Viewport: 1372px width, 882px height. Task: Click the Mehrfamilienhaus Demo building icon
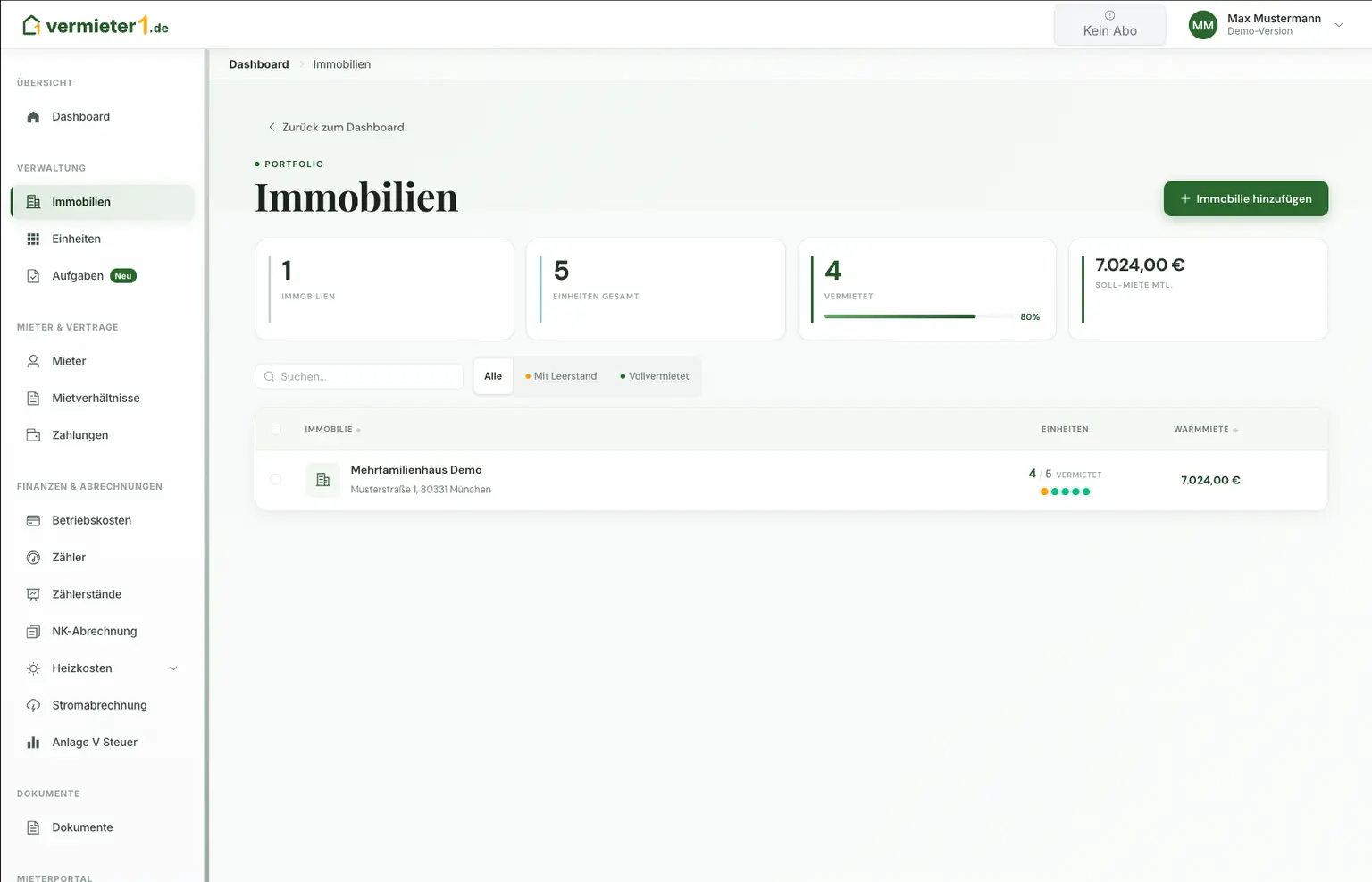[x=322, y=480]
